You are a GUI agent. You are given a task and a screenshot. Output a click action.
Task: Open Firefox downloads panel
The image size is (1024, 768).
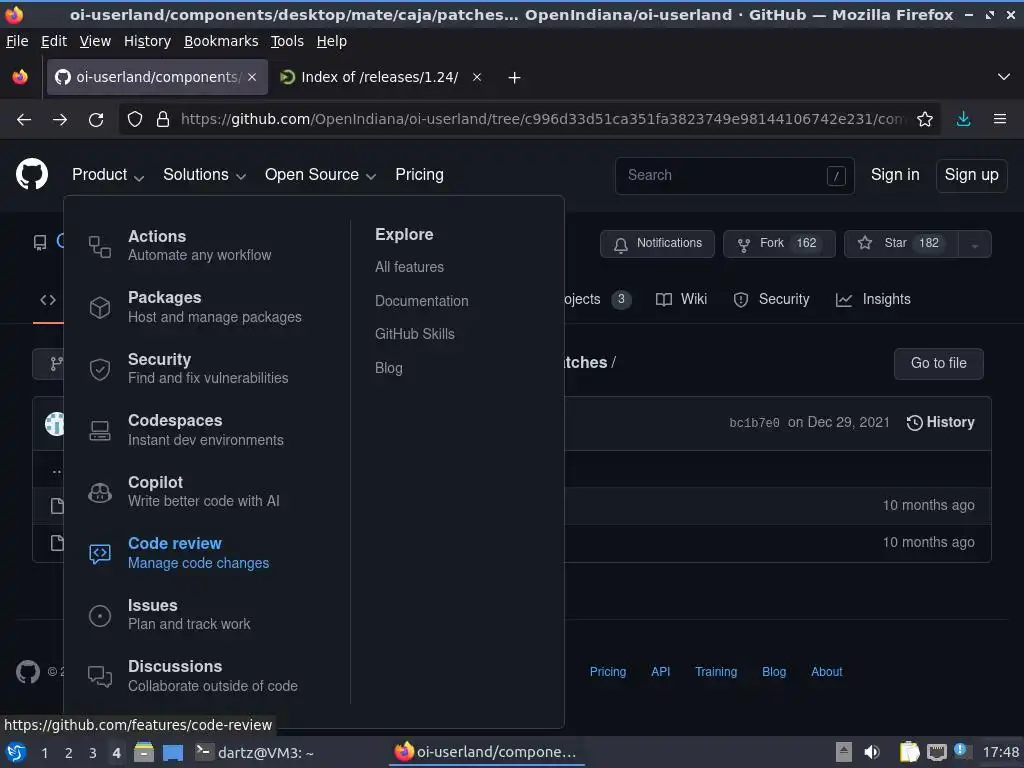click(x=963, y=119)
